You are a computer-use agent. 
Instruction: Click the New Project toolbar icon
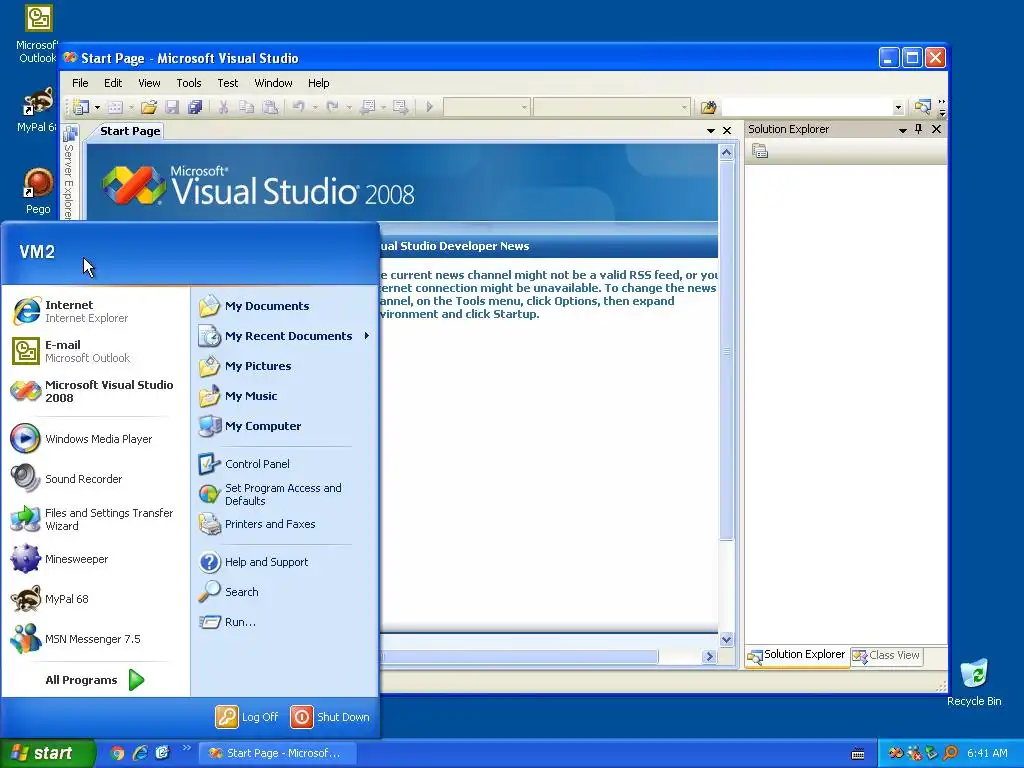81,106
